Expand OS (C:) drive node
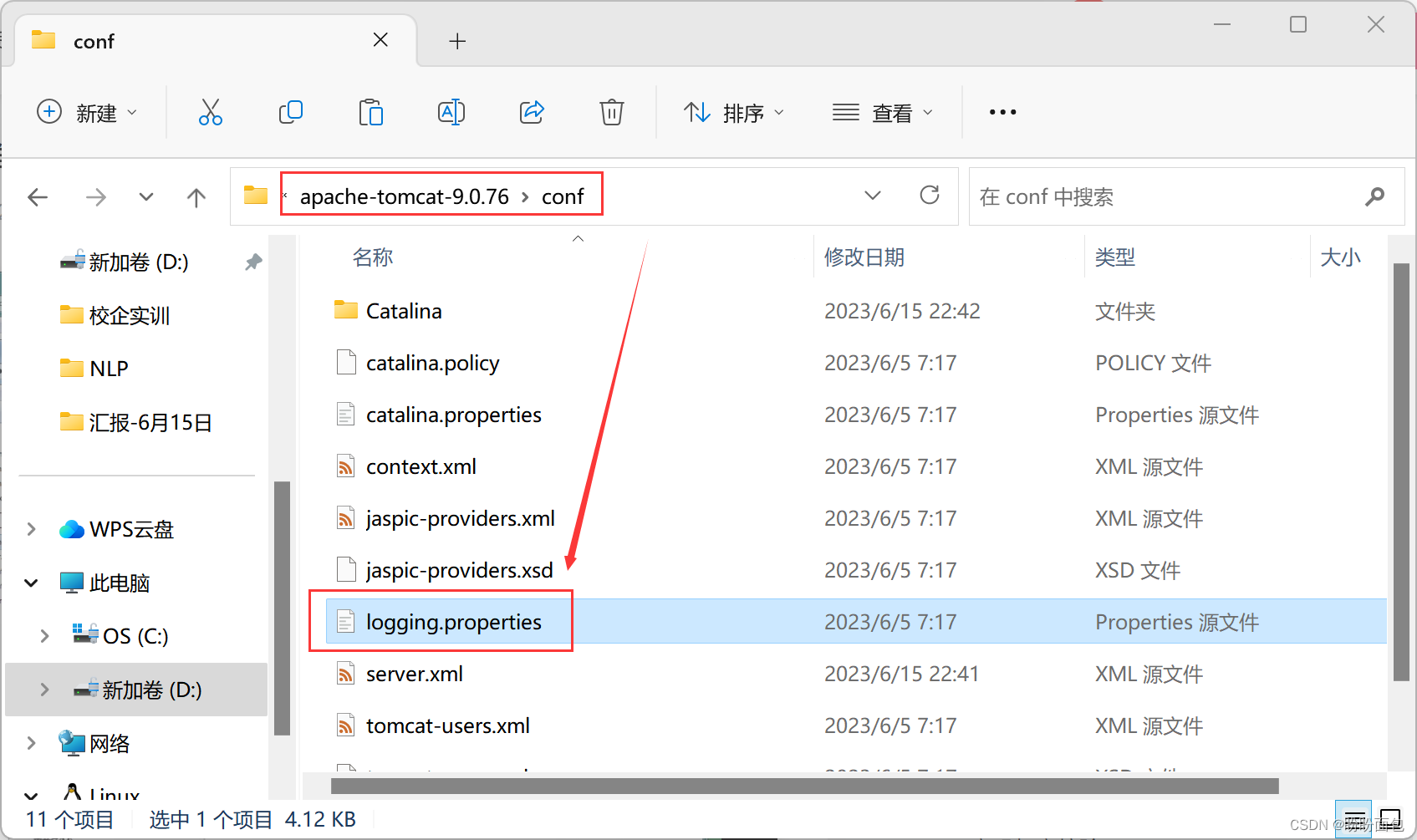The width and height of the screenshot is (1417, 840). click(x=45, y=636)
